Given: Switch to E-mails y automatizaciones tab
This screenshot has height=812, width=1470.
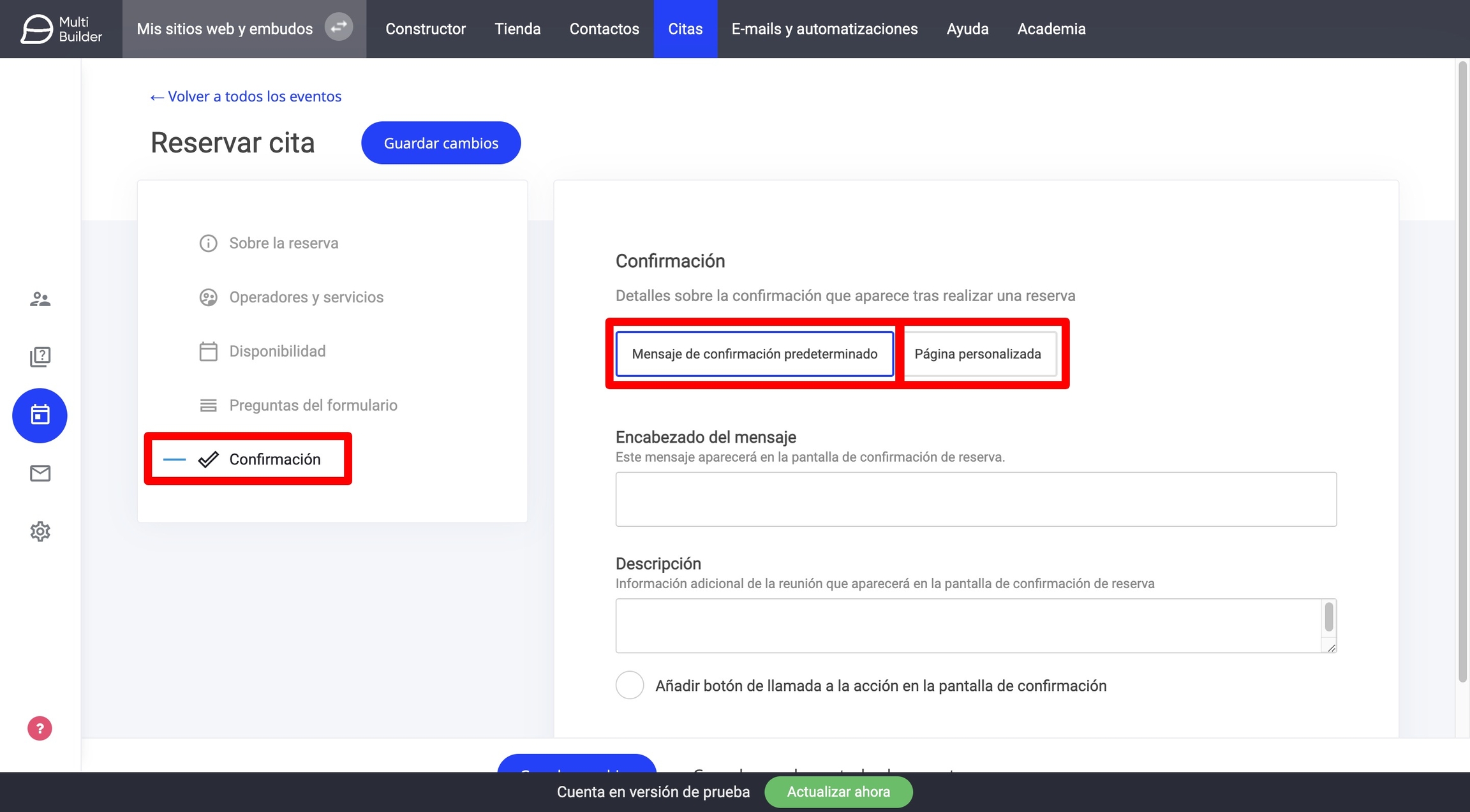Looking at the screenshot, I should (x=824, y=29).
